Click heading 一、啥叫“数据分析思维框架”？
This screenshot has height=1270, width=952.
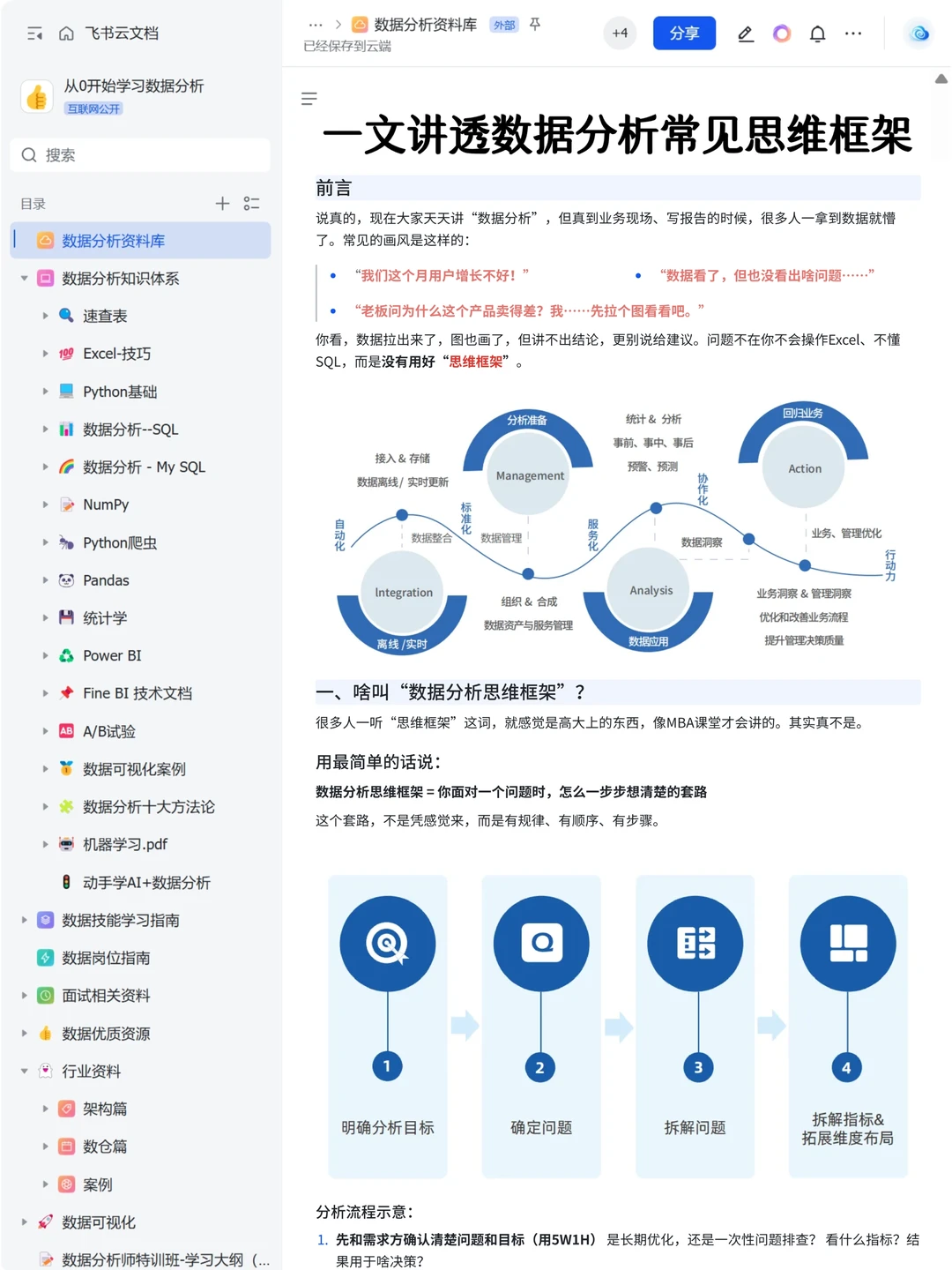point(450,692)
